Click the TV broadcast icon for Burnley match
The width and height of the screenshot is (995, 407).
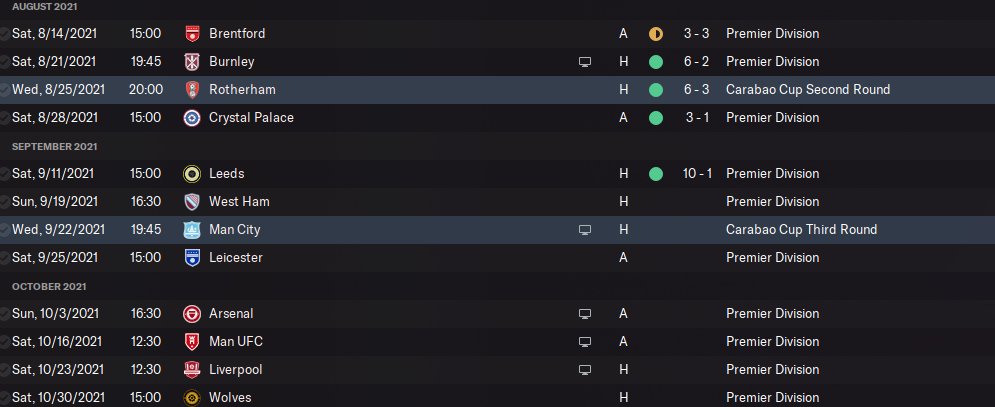585,62
